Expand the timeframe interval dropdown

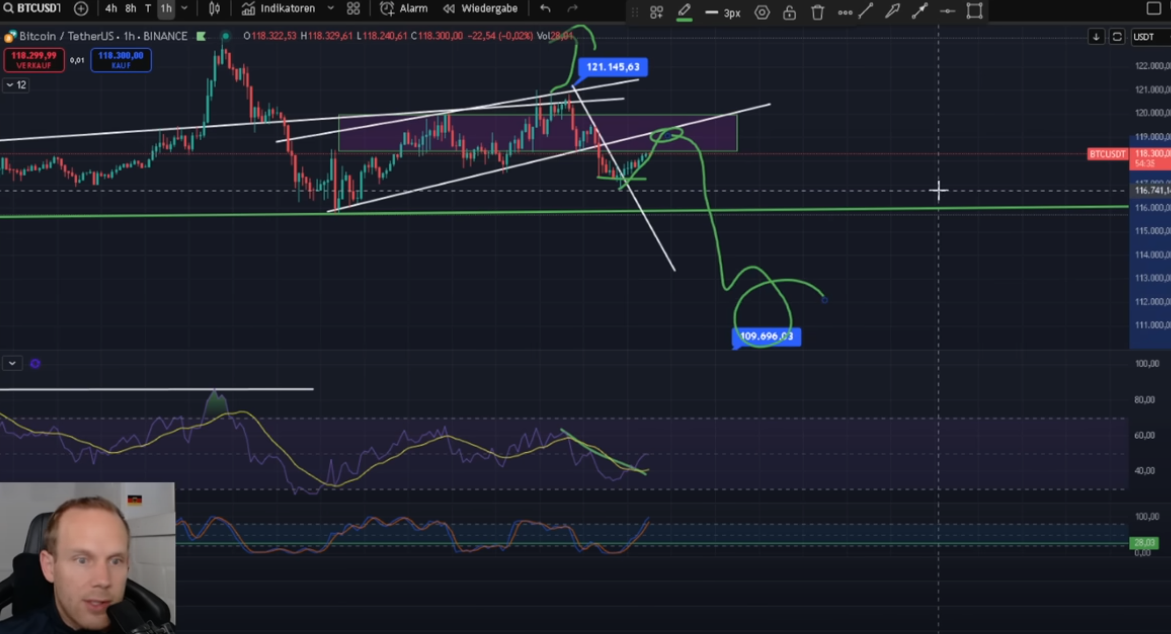point(184,9)
